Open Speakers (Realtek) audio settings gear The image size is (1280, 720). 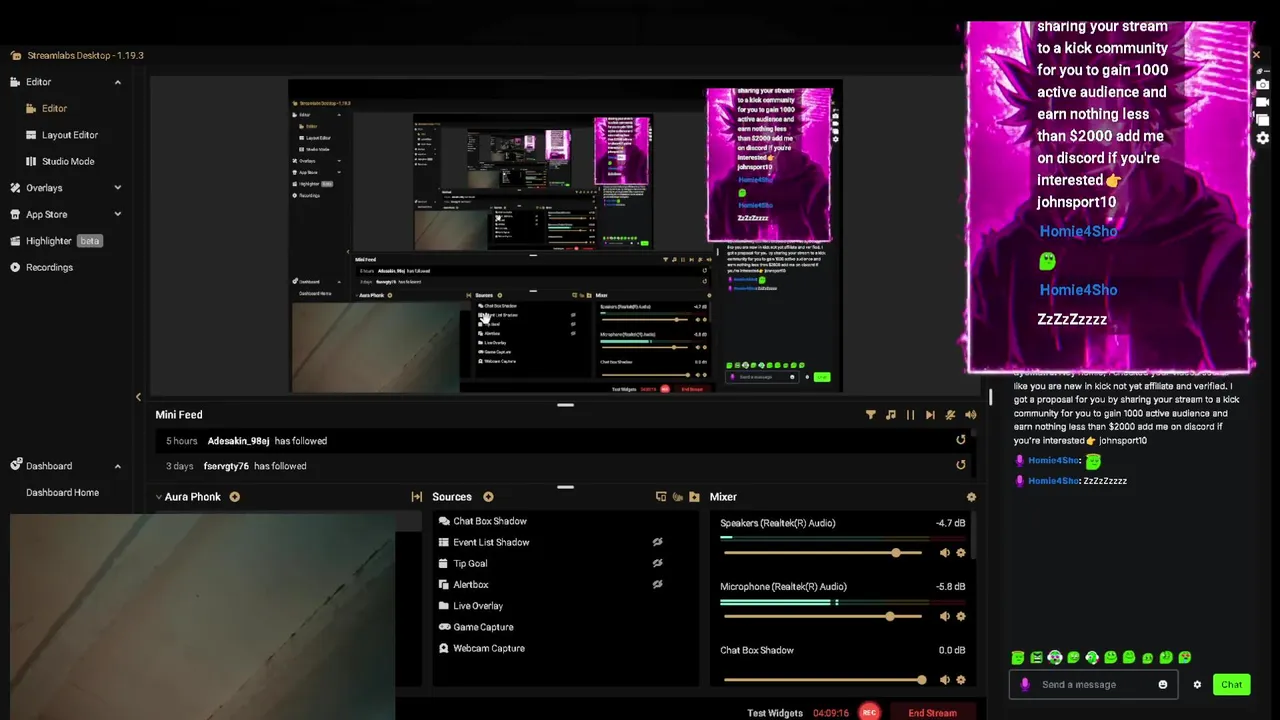(x=961, y=553)
